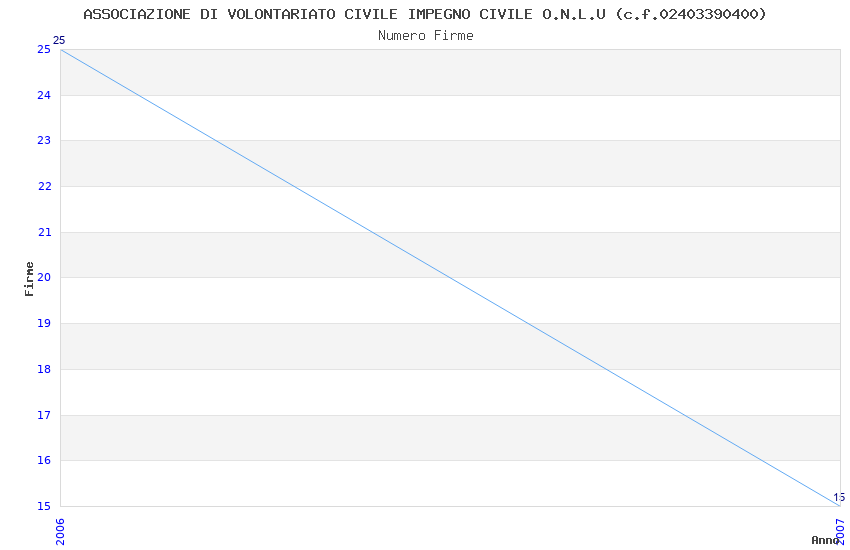Click the y-axis tick label 17
The width and height of the screenshot is (850, 550).
click(x=44, y=415)
